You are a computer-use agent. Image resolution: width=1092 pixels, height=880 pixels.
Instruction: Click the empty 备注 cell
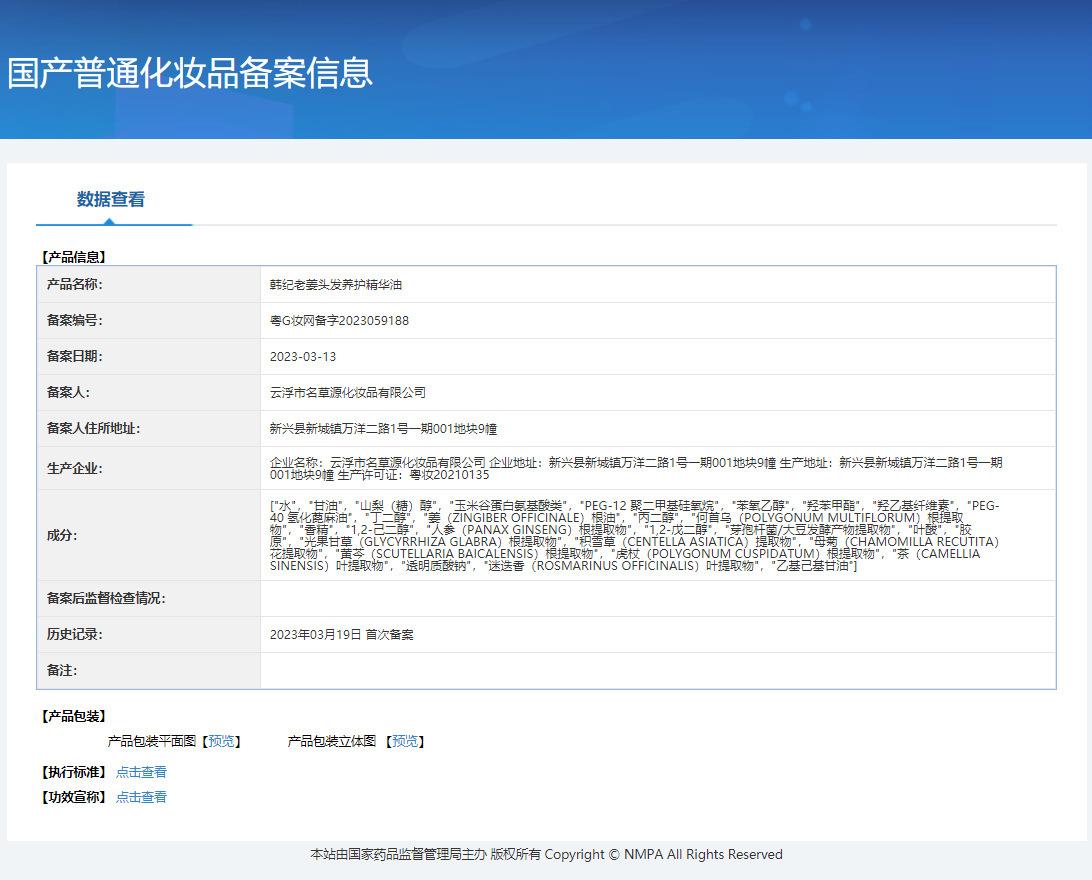pos(657,670)
